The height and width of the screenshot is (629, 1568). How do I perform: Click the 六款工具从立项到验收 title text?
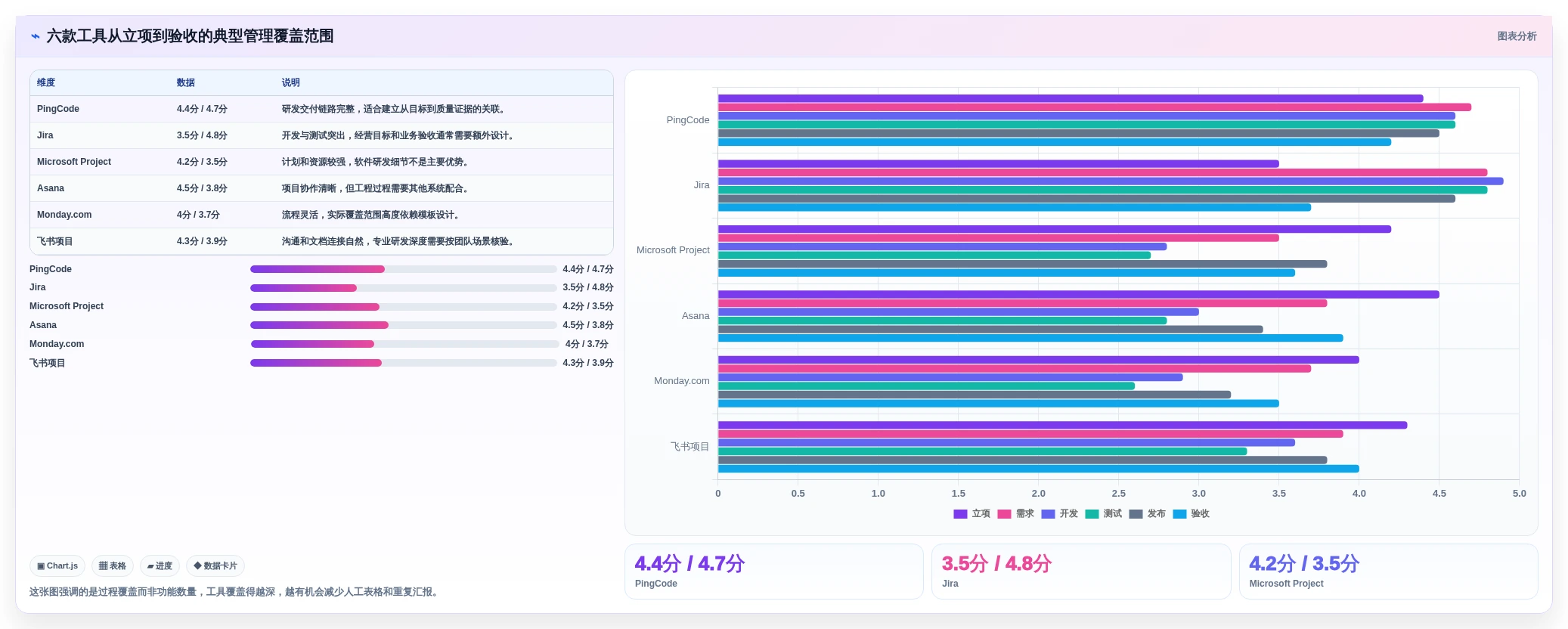point(190,36)
